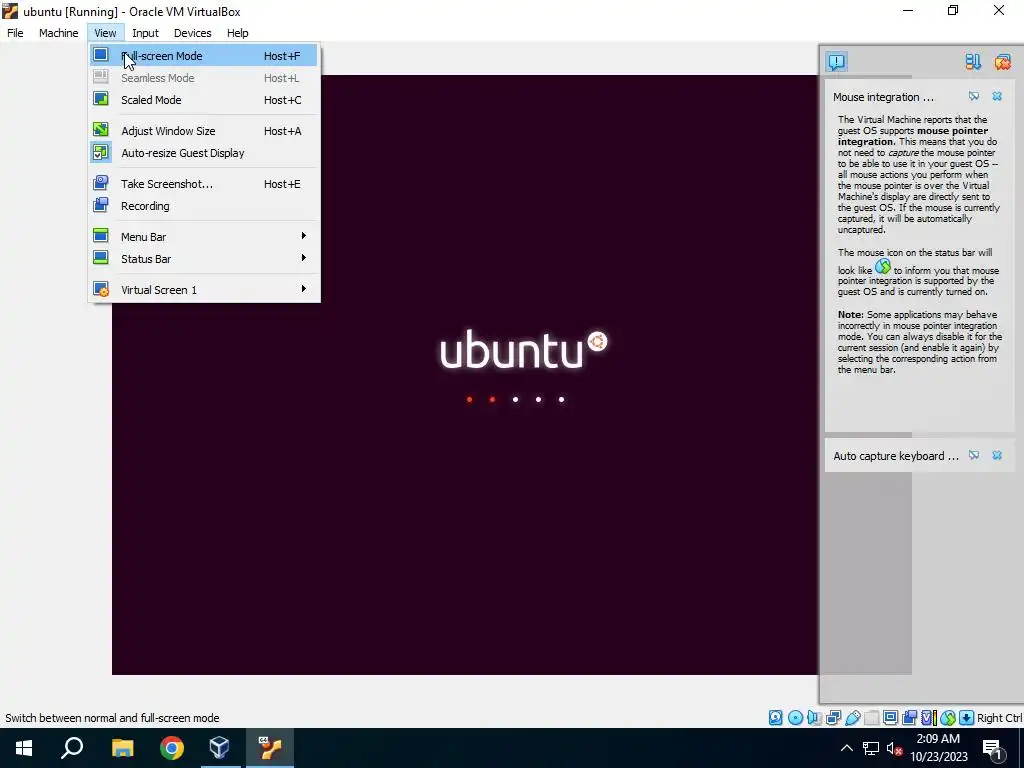Open Windows taskbar search
The width and height of the screenshot is (1024, 768).
click(72, 748)
